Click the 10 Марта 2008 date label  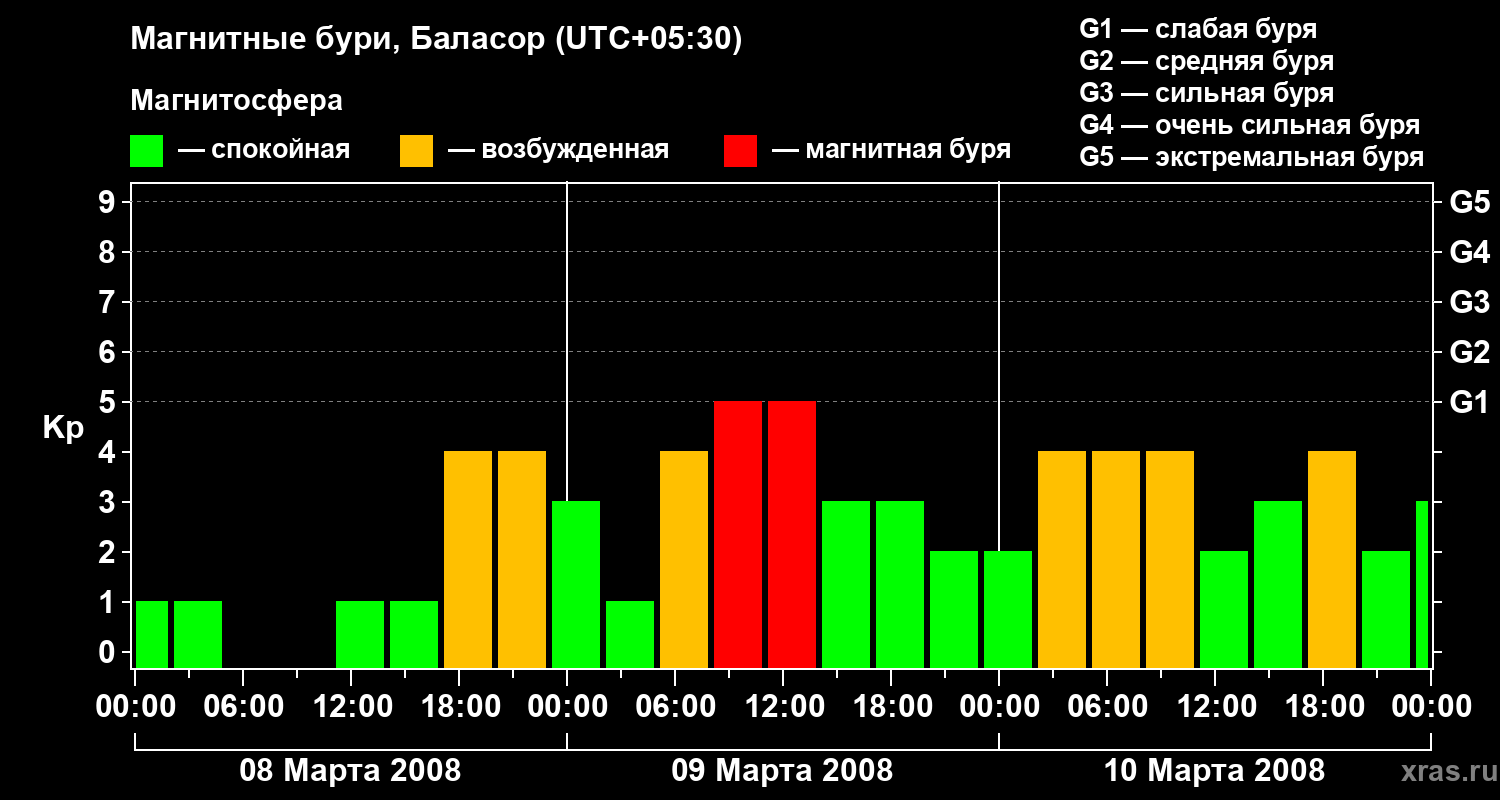(x=1214, y=771)
